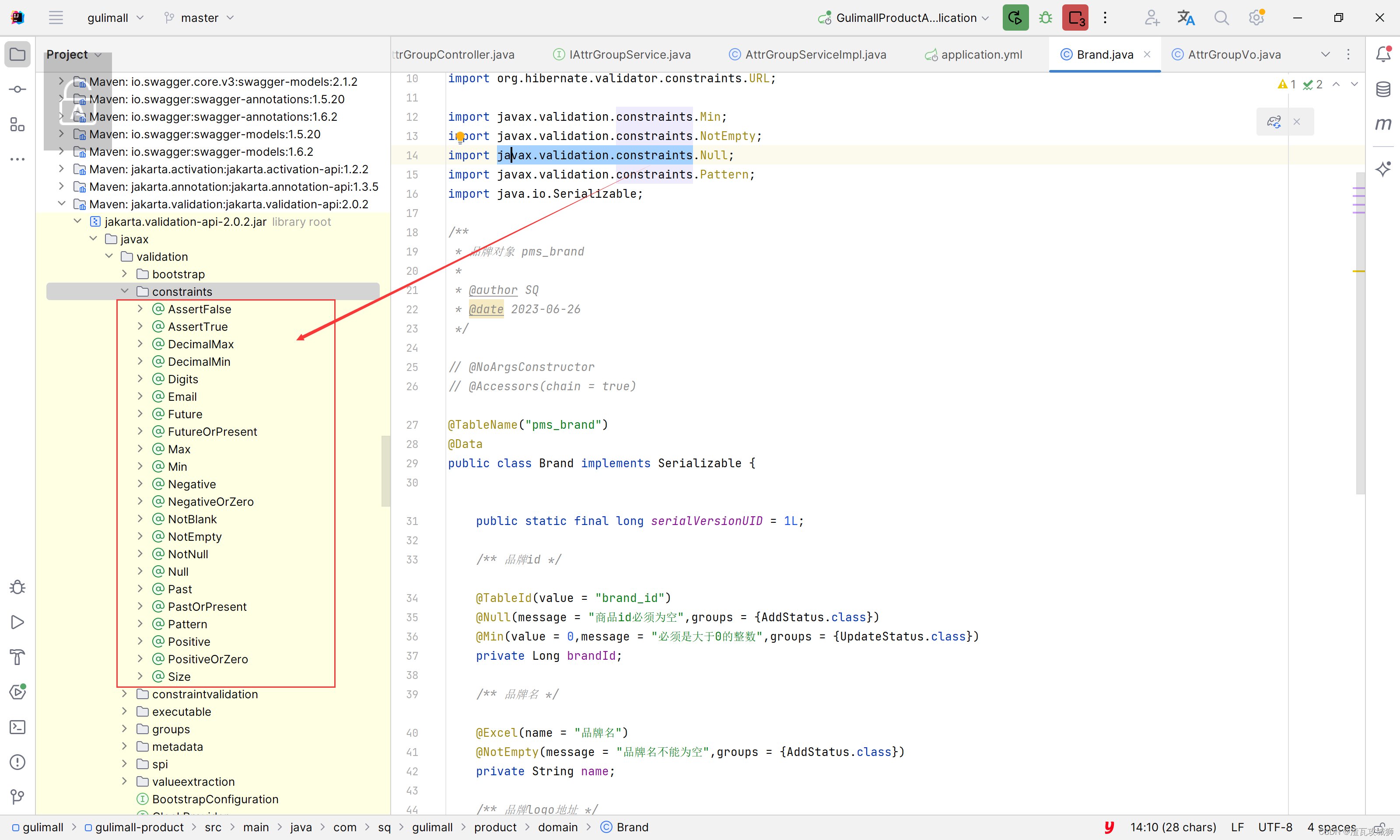Expand the groups folder
Viewport: 1400px width, 840px height.
[125, 729]
